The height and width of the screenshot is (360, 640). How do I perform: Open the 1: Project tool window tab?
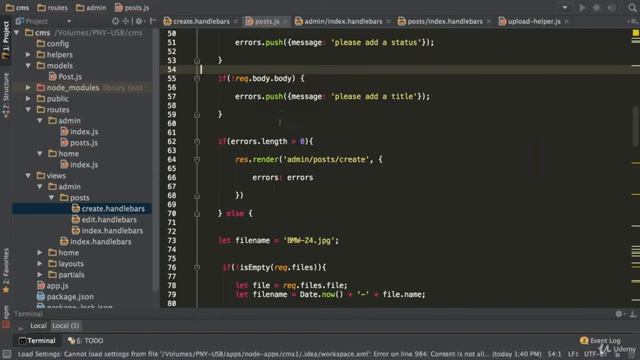coord(6,41)
